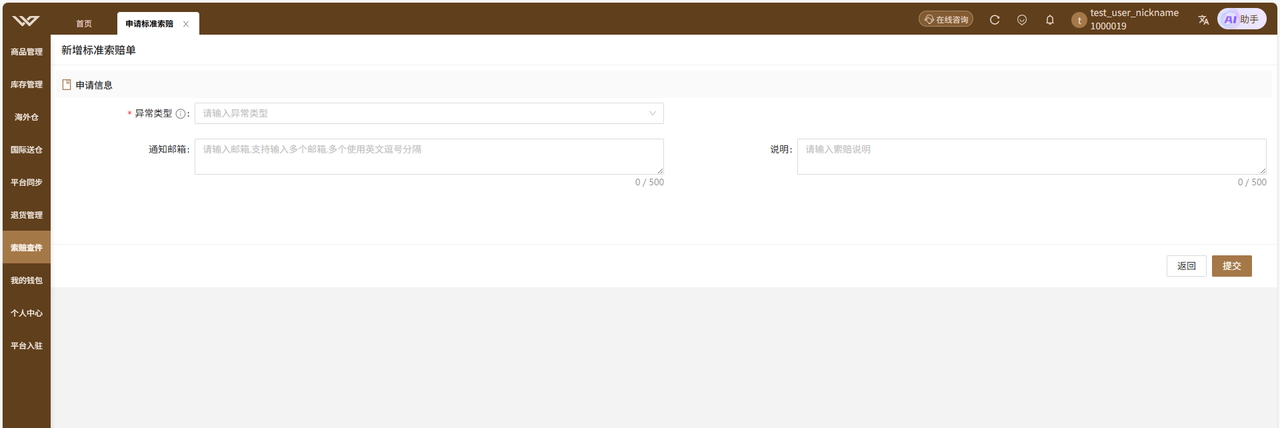Click the W logo in the top-left corner

tap(27, 20)
